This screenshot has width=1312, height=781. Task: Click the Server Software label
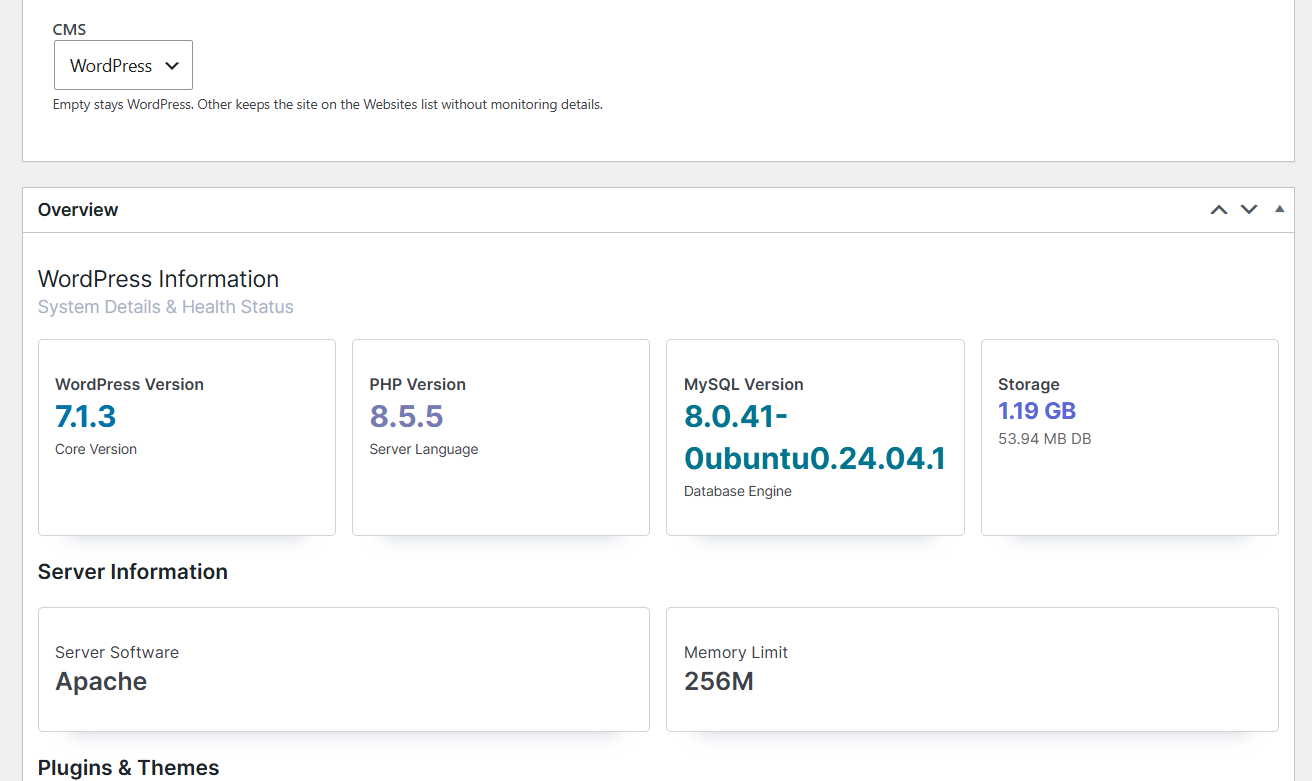tap(117, 652)
